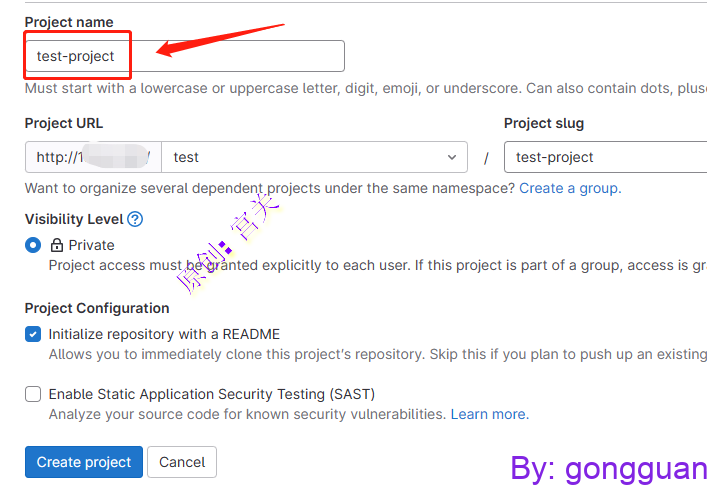This screenshot has height=485, width=707.
Task: Open the SAST 'Learn more' link
Action: click(x=488, y=414)
